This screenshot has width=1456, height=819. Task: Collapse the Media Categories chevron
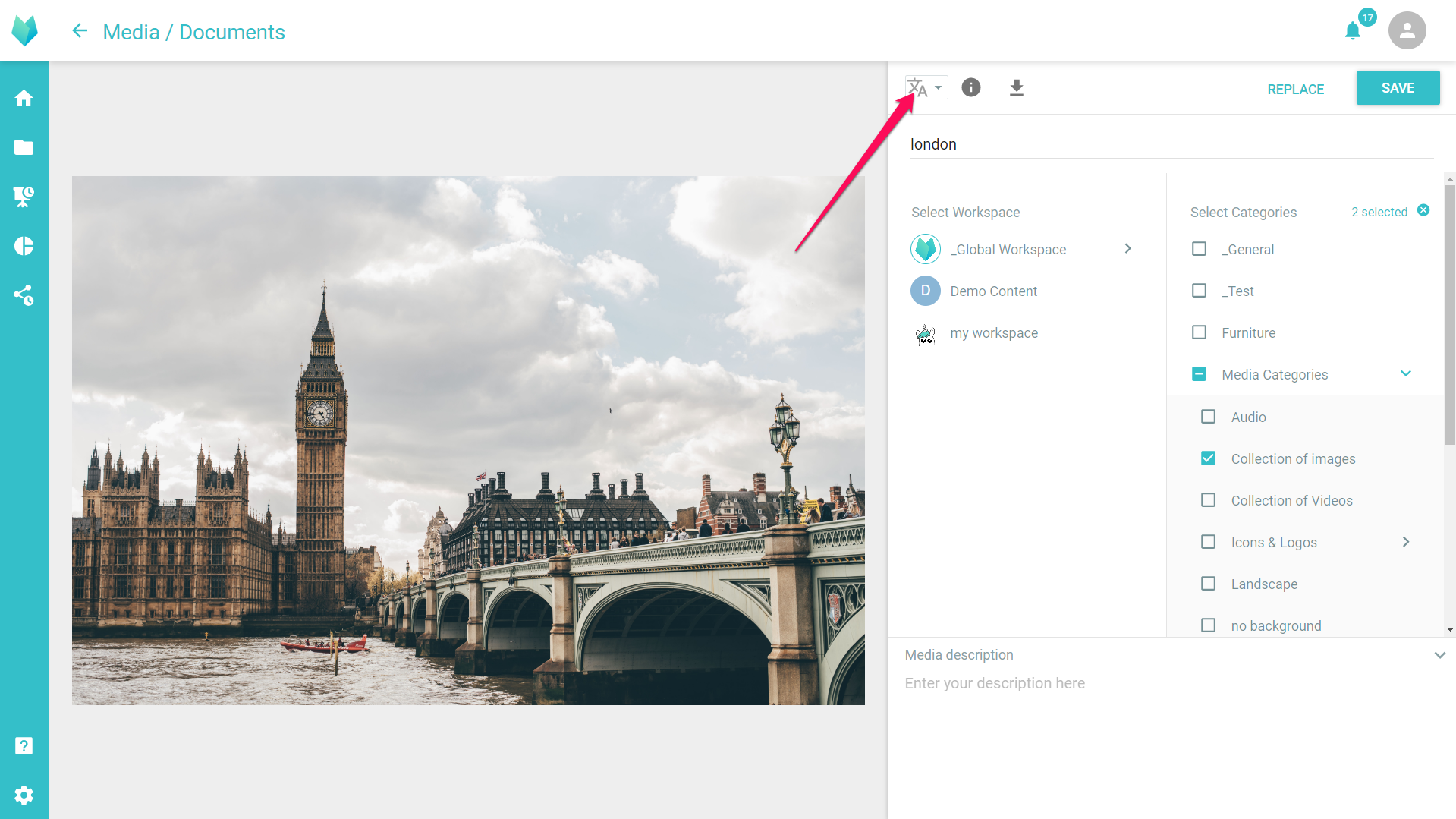[1406, 373]
